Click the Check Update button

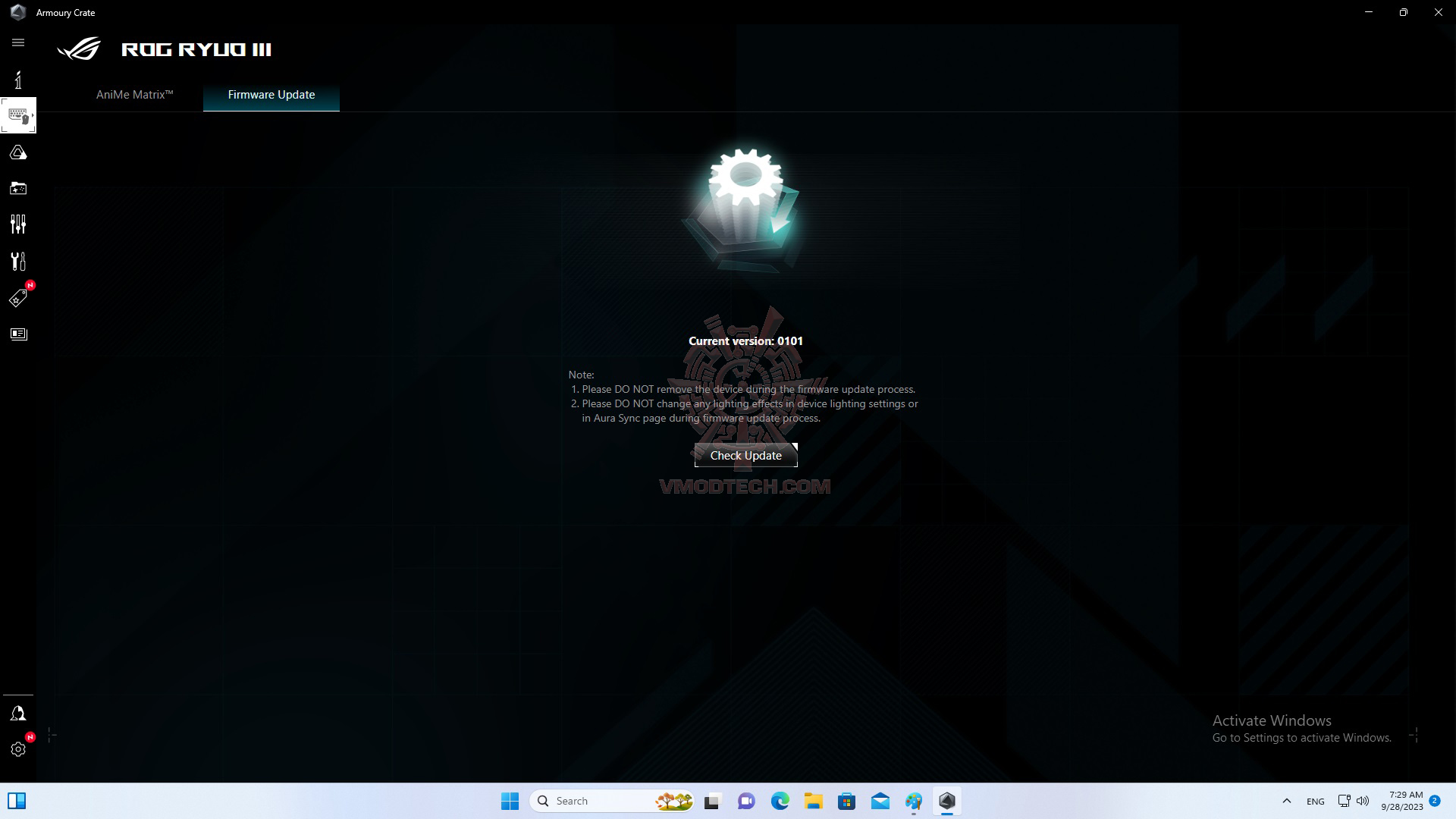[745, 455]
